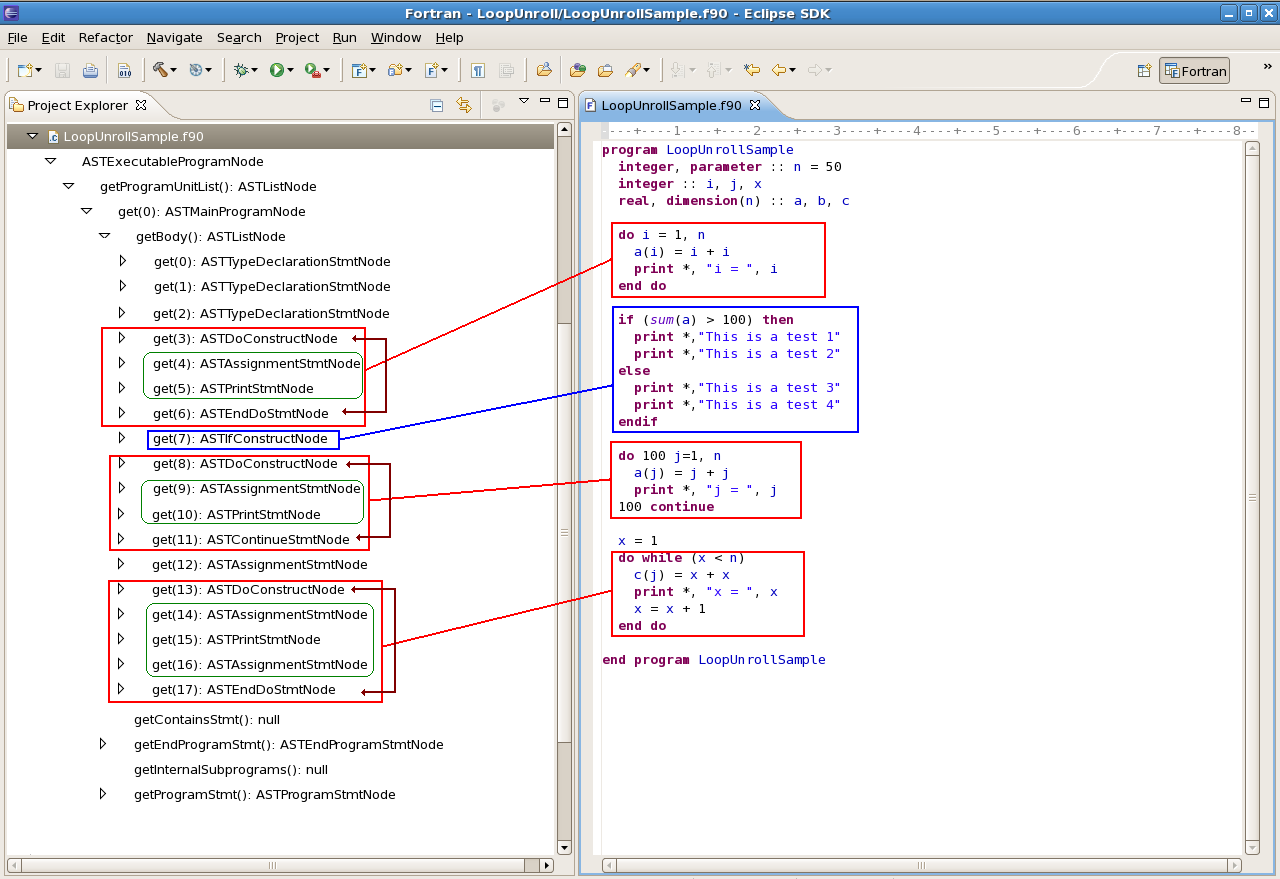Open the Search flashlight dropdown arrow
This screenshot has width=1280, height=879.
(x=646, y=70)
